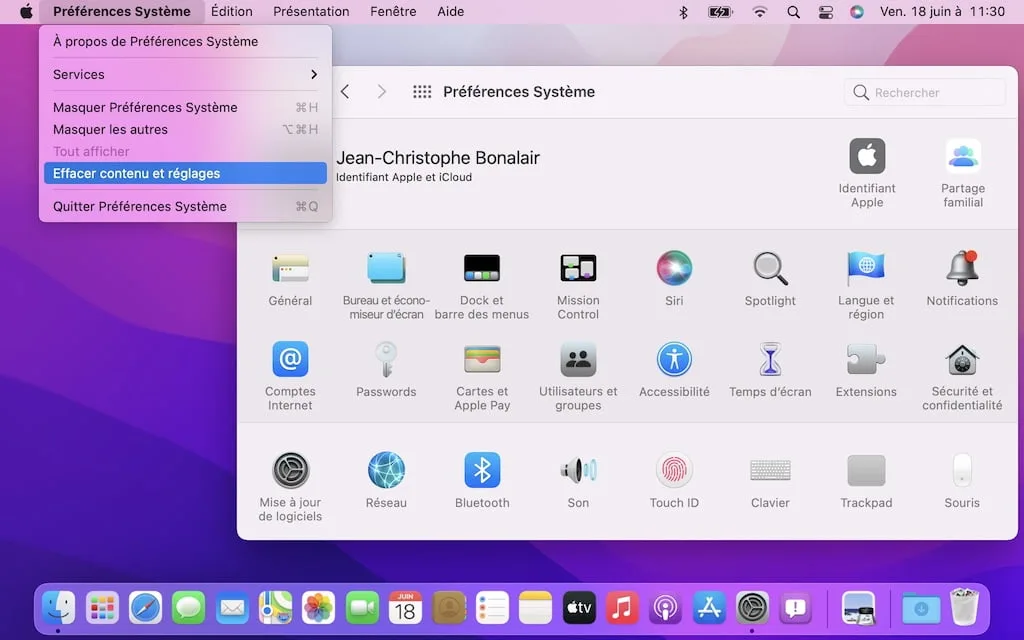Open the Aide menu
The image size is (1024, 640).
(451, 12)
